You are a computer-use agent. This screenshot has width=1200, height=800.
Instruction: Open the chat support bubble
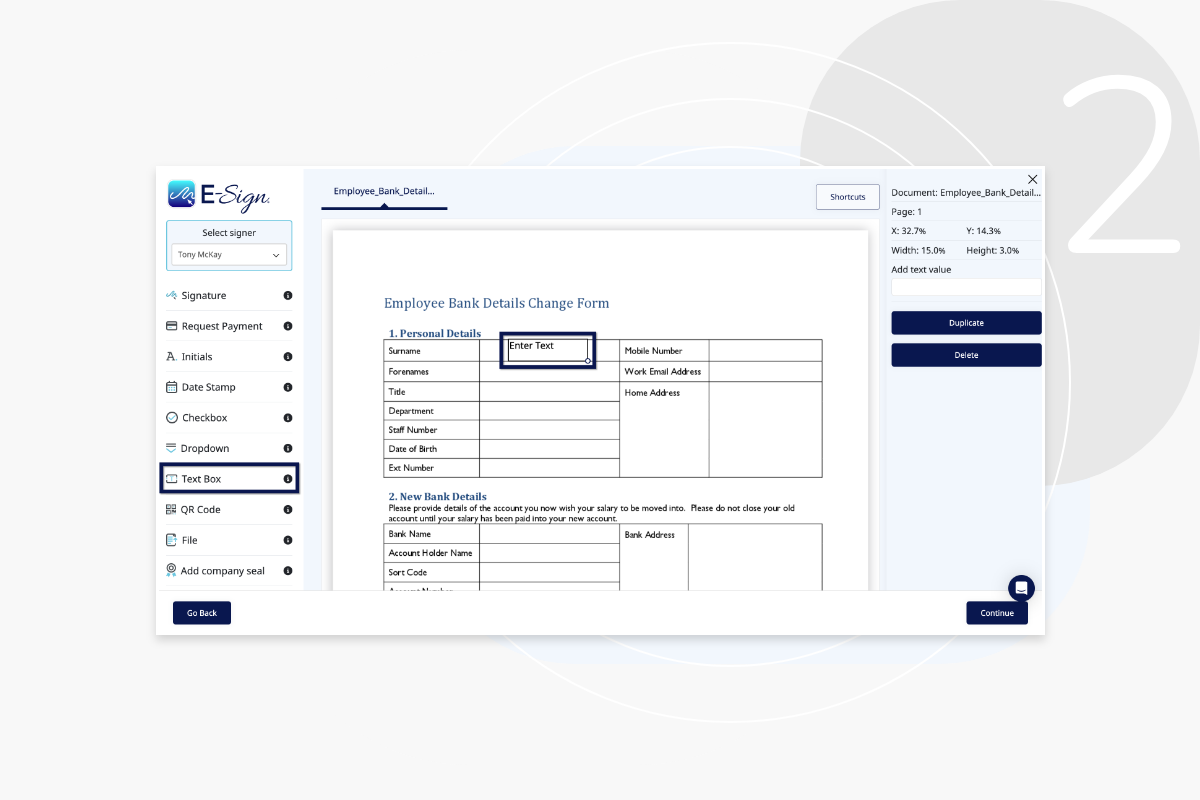(1021, 588)
